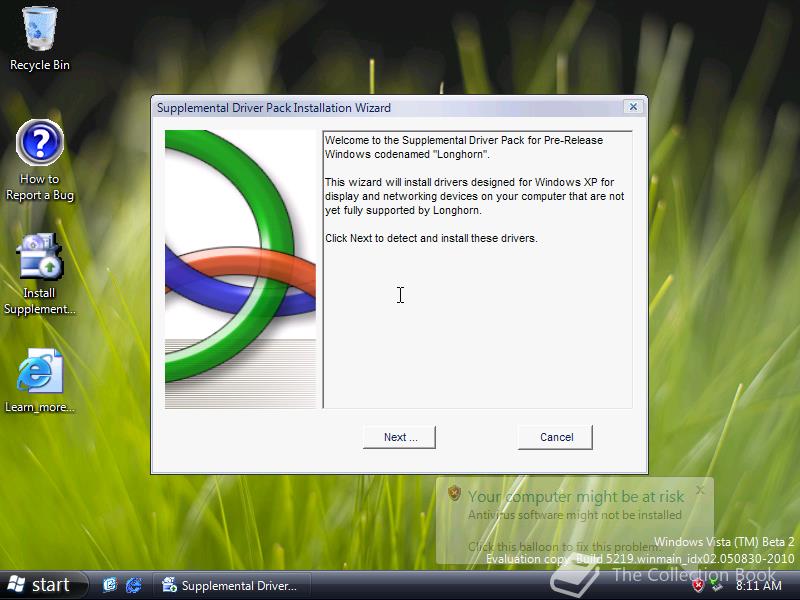Click the 'Your computer might be at risk' balloon
Image resolution: width=800 pixels, height=600 pixels.
574,520
